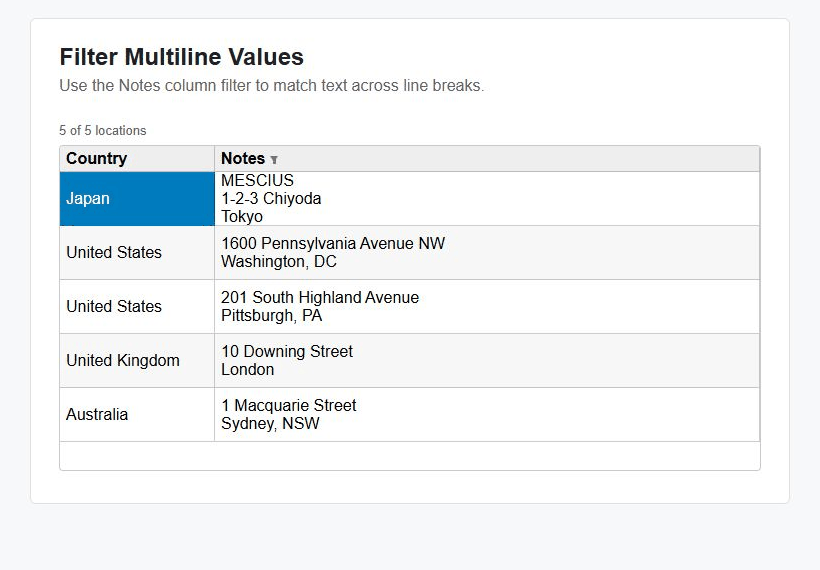
Task: Select the 1 Macquarie Street Sydney notes cell
Action: click(487, 415)
